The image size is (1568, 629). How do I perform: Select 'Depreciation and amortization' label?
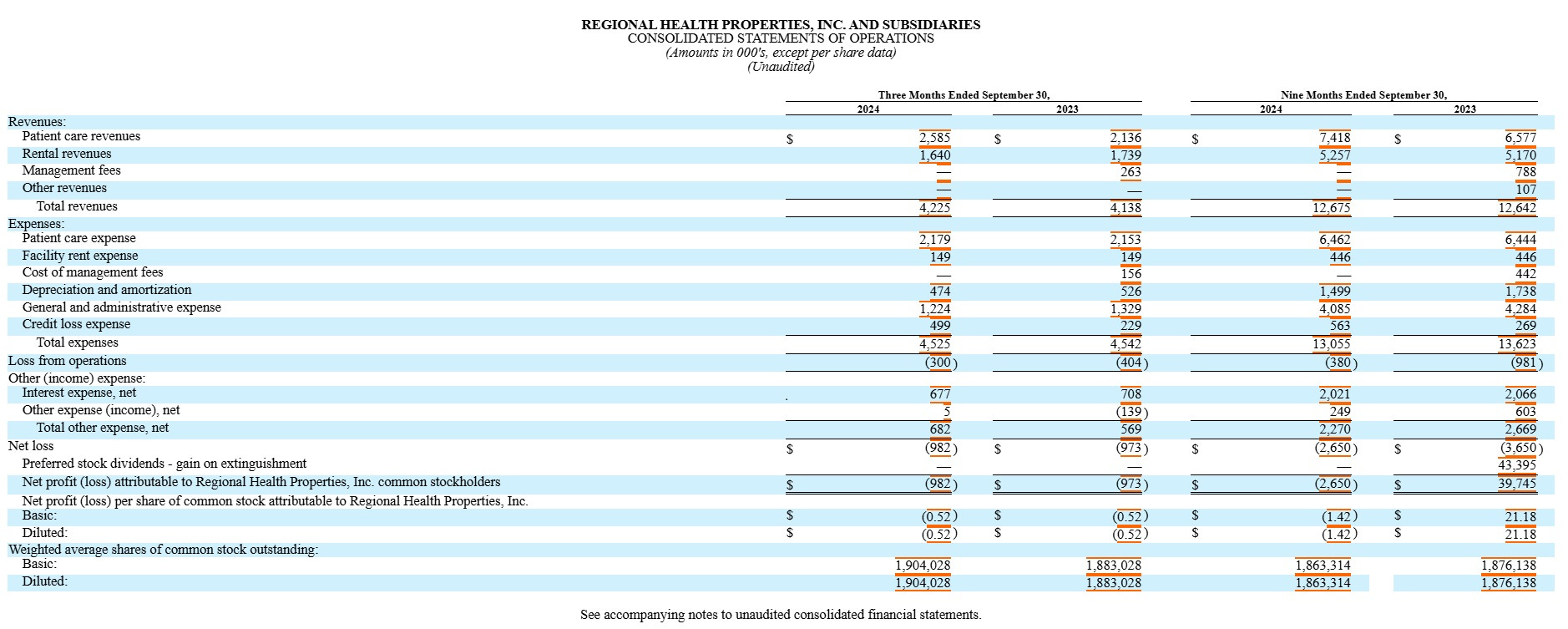click(x=107, y=290)
